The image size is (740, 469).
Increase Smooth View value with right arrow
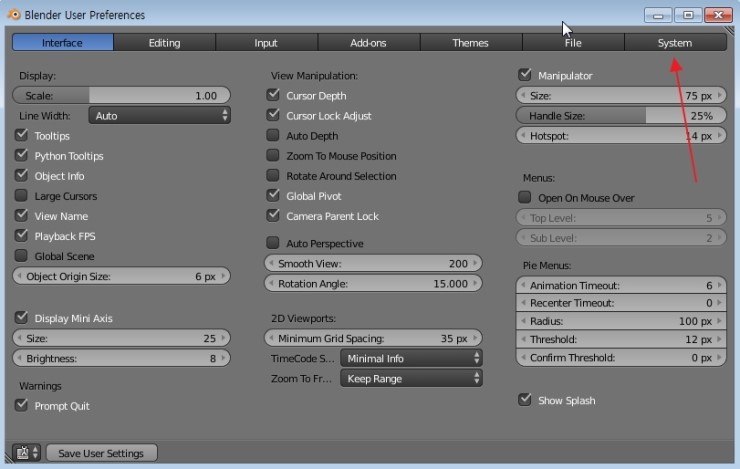point(475,263)
